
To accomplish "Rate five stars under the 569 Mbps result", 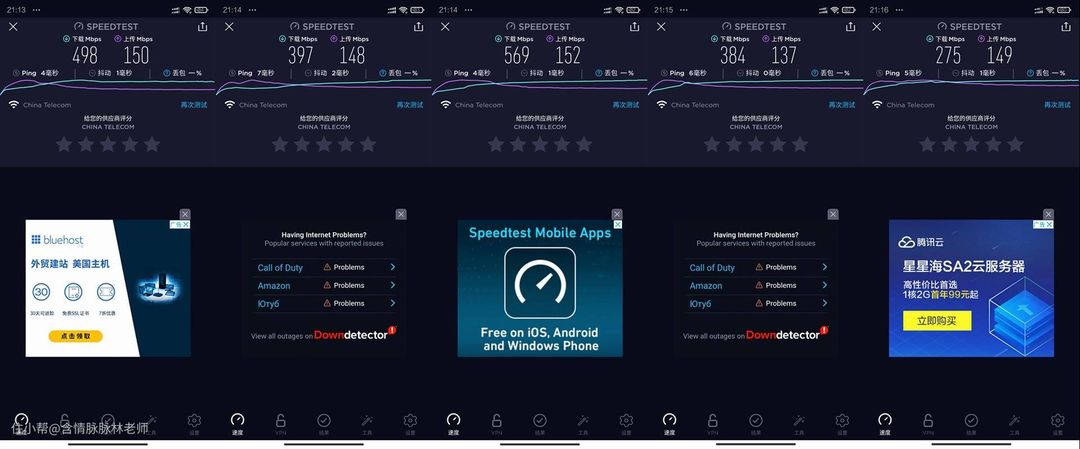I will click(x=584, y=145).
